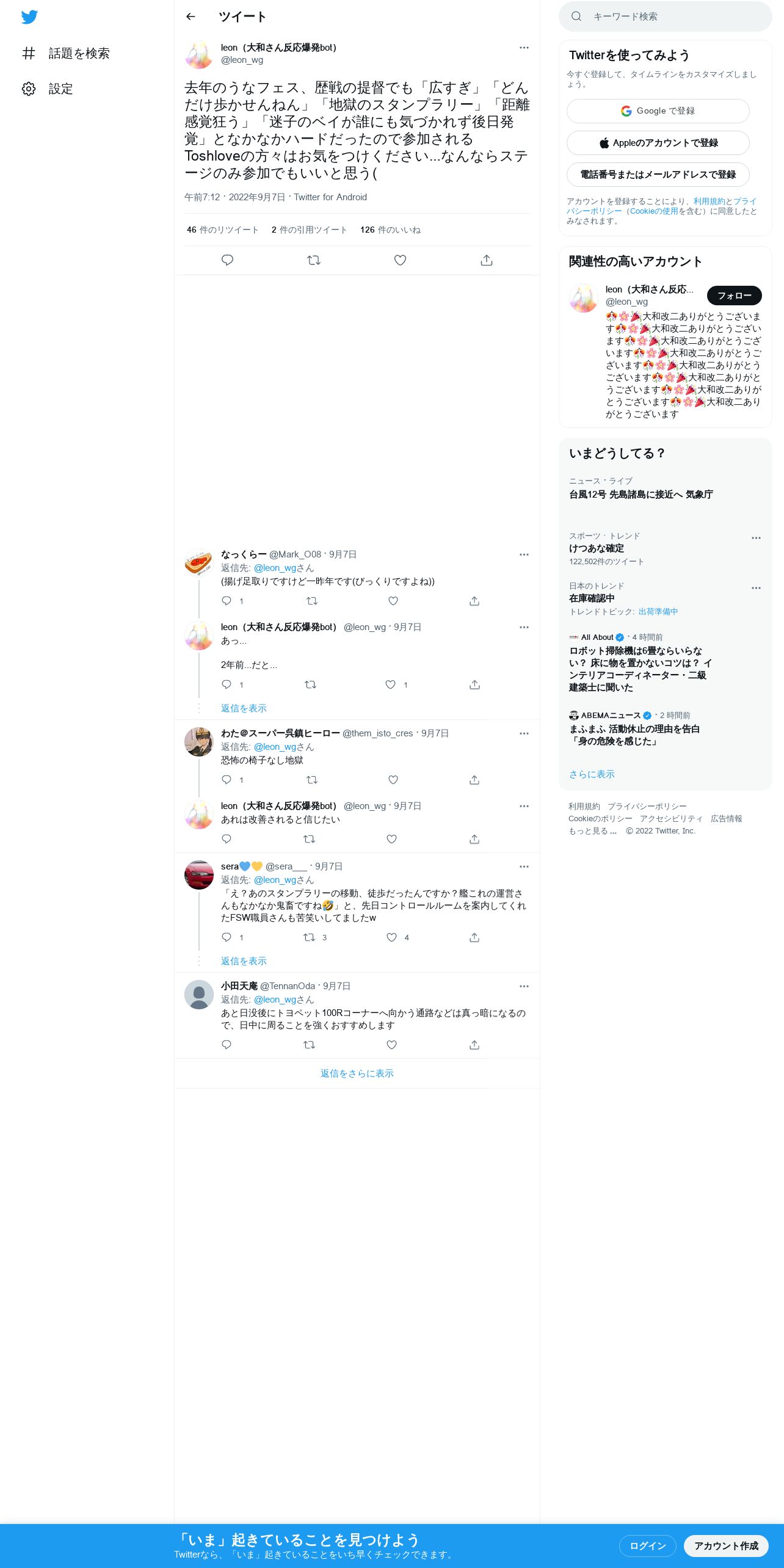Image resolution: width=784 pixels, height=1568 pixels.
Task: Open options for けつあな確定 trend
Action: tap(756, 538)
